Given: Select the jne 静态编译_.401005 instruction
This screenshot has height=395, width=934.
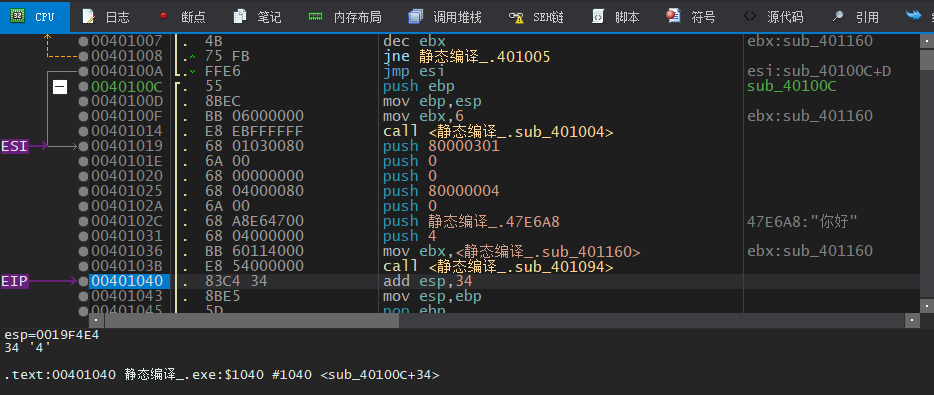Looking at the screenshot, I should click(x=466, y=57).
